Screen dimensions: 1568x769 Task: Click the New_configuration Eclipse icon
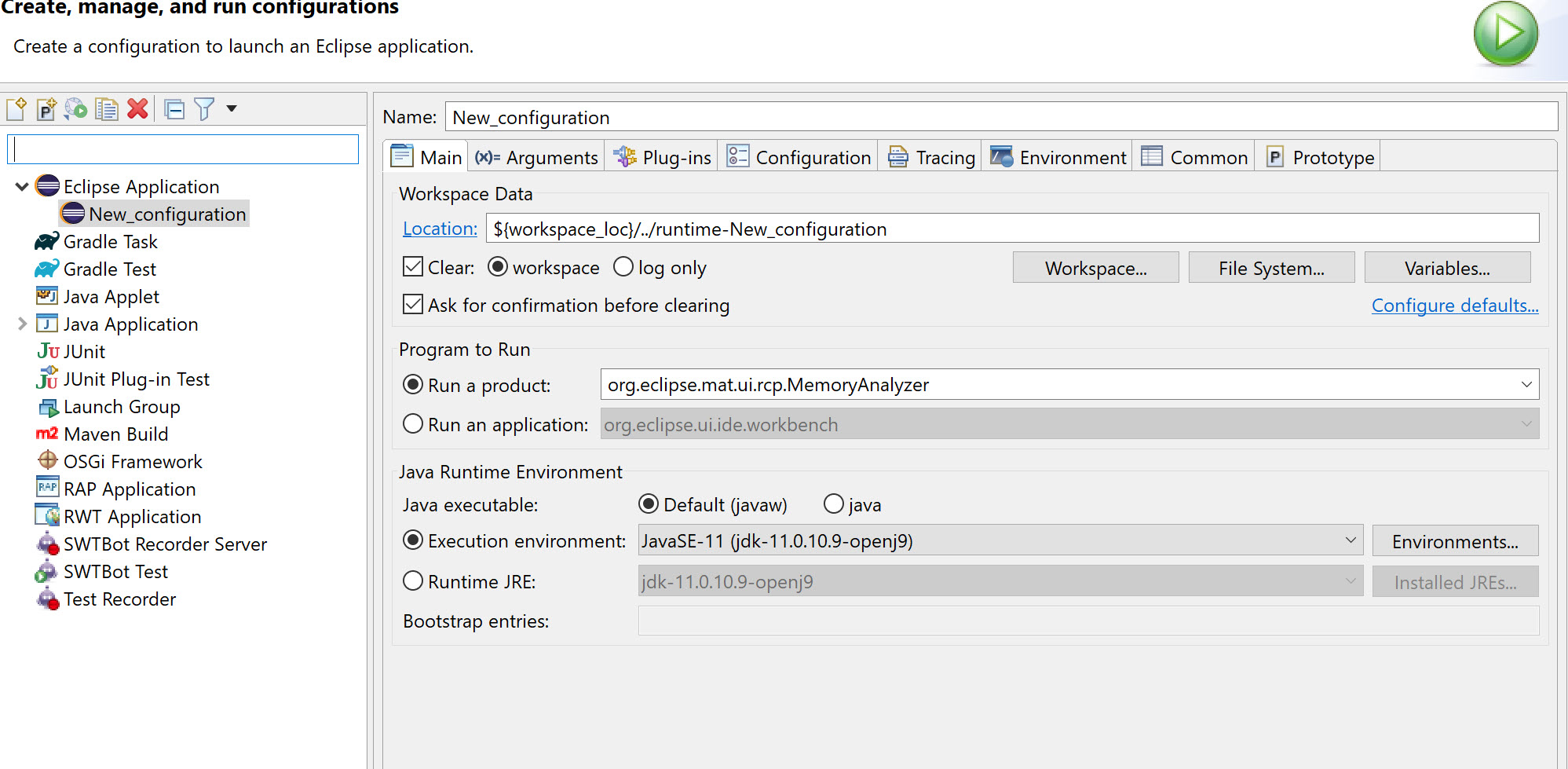pos(73,213)
